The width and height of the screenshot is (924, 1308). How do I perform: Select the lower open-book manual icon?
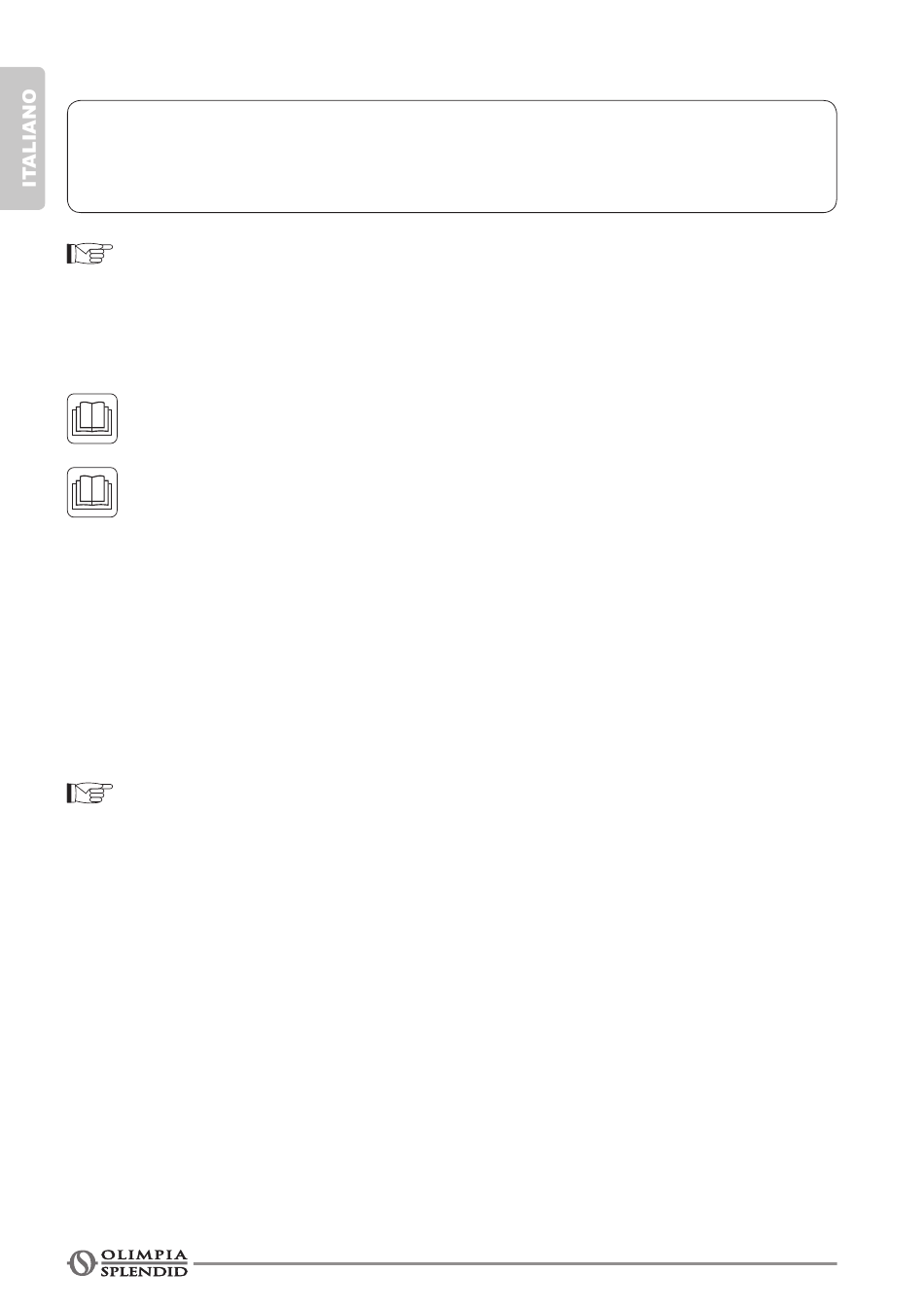(92, 492)
